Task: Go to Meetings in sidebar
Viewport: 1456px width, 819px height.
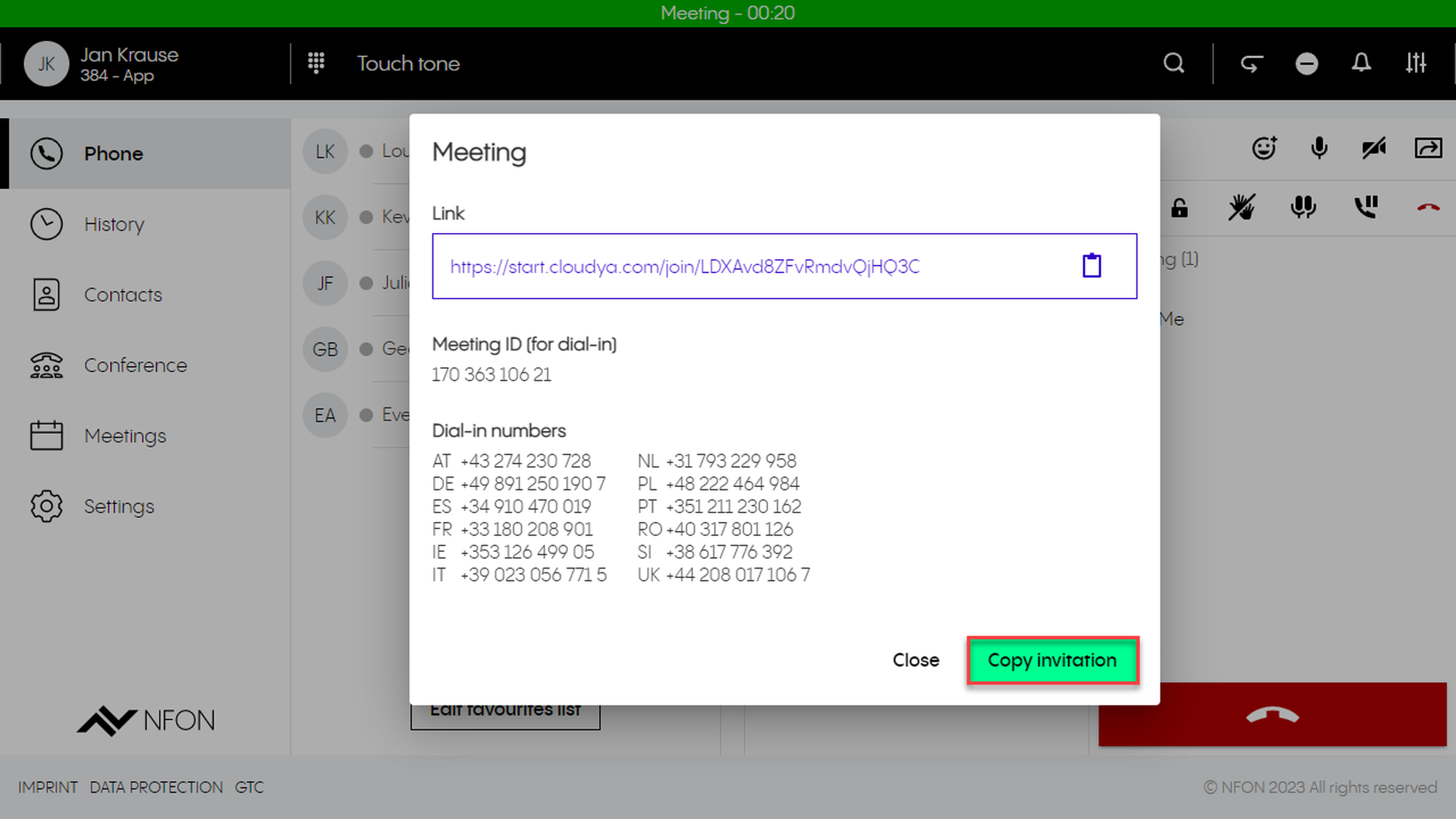Action: 125,436
